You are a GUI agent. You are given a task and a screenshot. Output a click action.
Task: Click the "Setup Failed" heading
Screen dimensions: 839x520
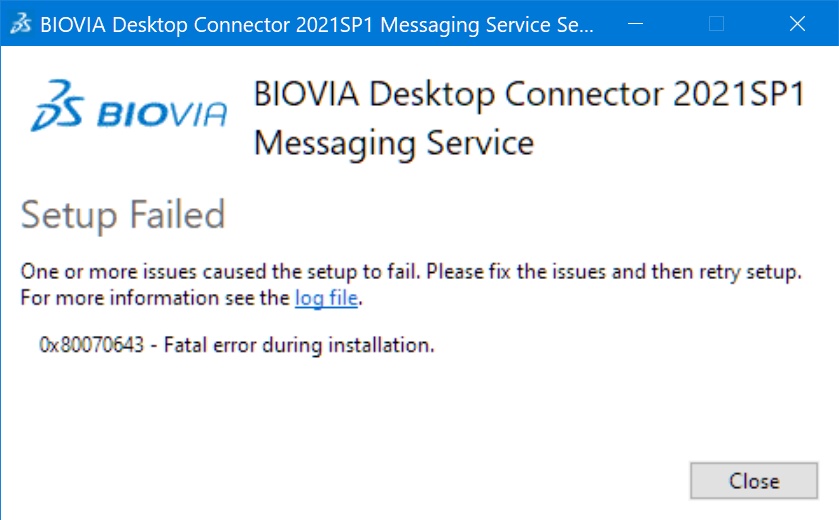[x=123, y=215]
